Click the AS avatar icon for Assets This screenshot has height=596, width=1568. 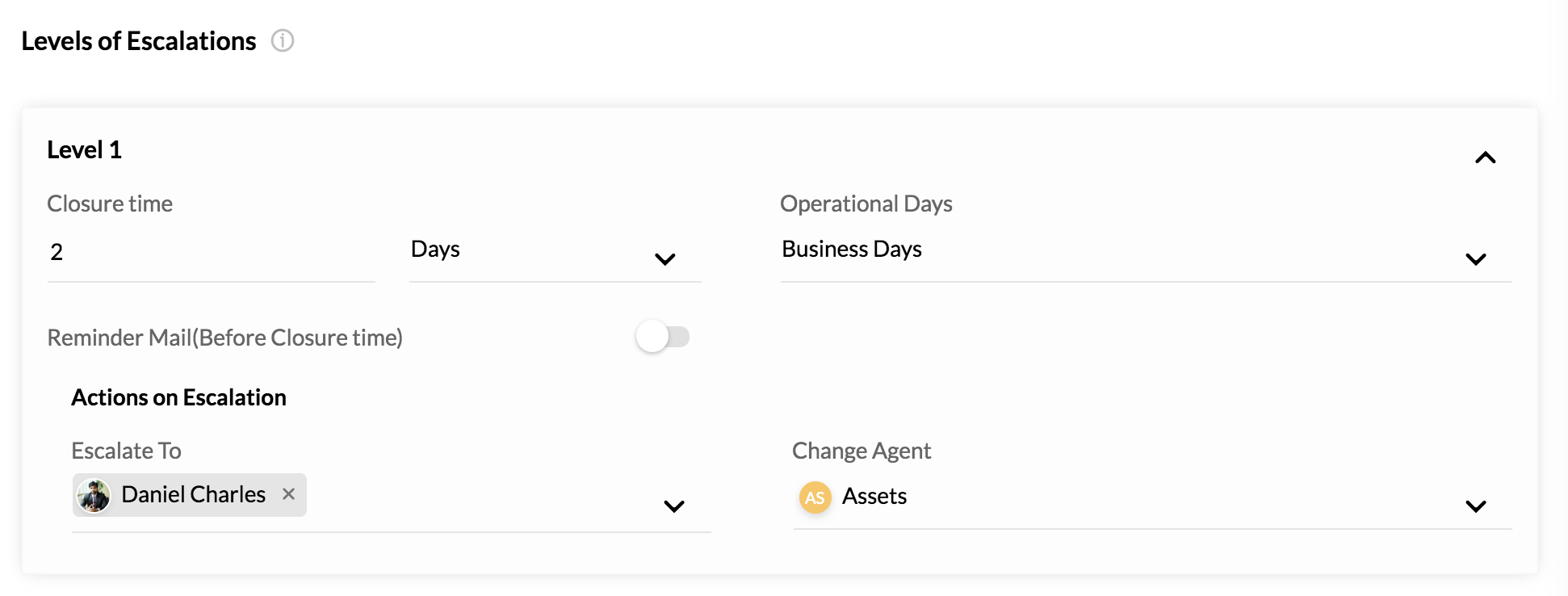click(815, 497)
